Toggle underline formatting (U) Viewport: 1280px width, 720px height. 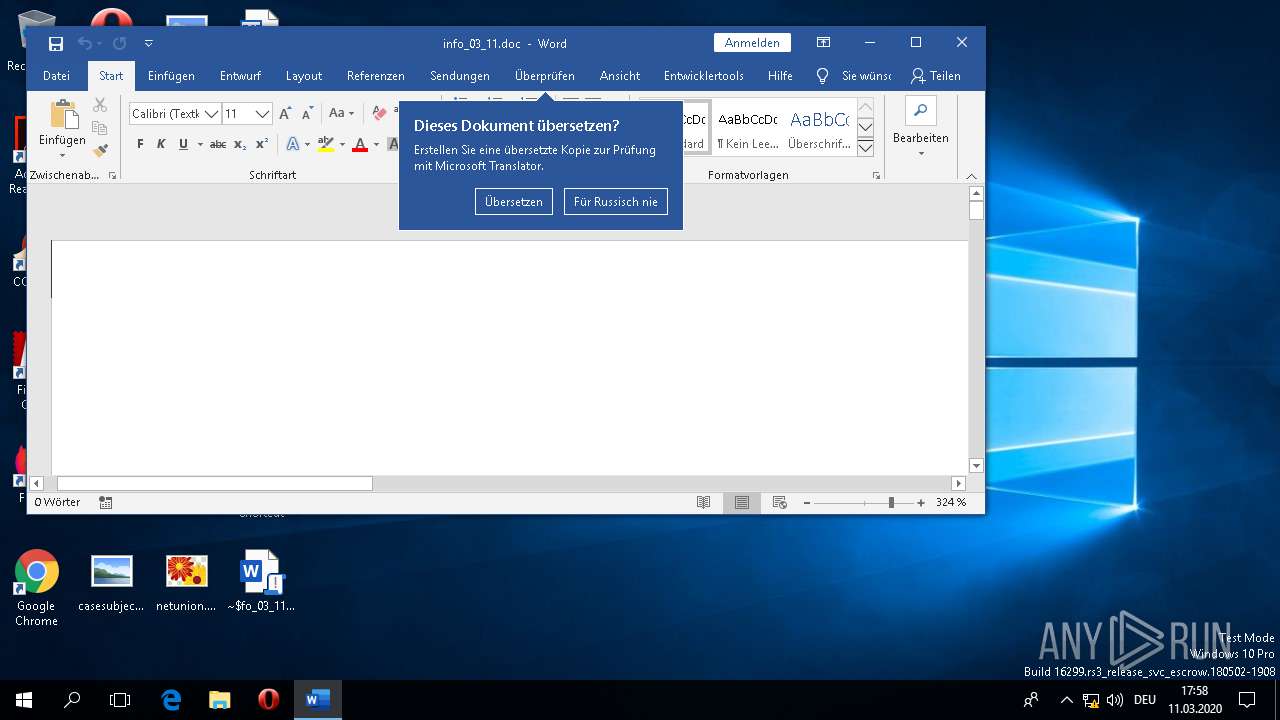(x=183, y=144)
